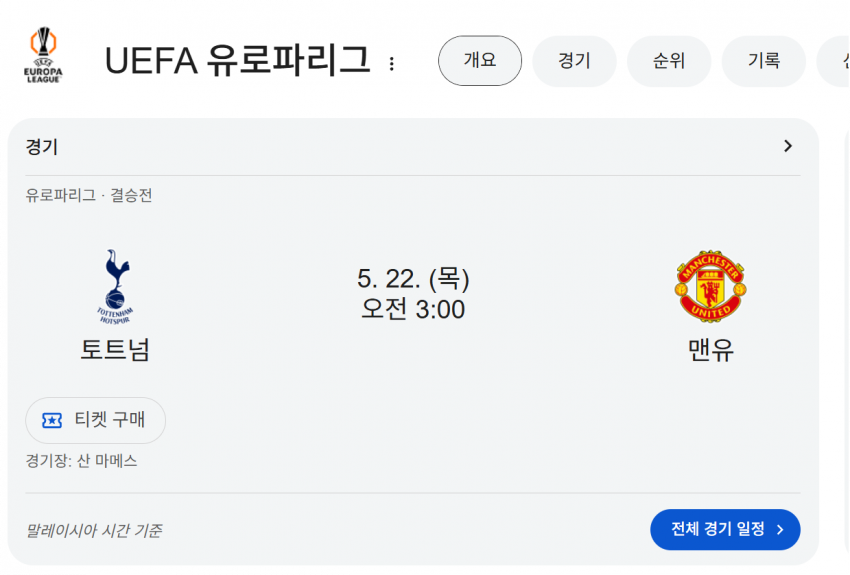This screenshot has height=575, width=850.
Task: Click the Manchester United crest
Action: coord(710,286)
